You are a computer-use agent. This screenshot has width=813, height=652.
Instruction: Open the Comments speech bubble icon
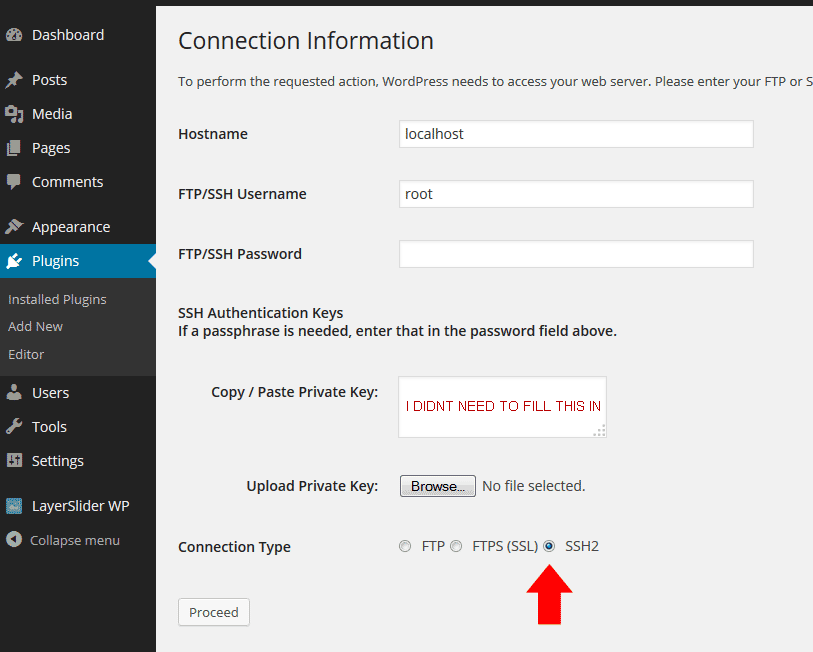14,182
